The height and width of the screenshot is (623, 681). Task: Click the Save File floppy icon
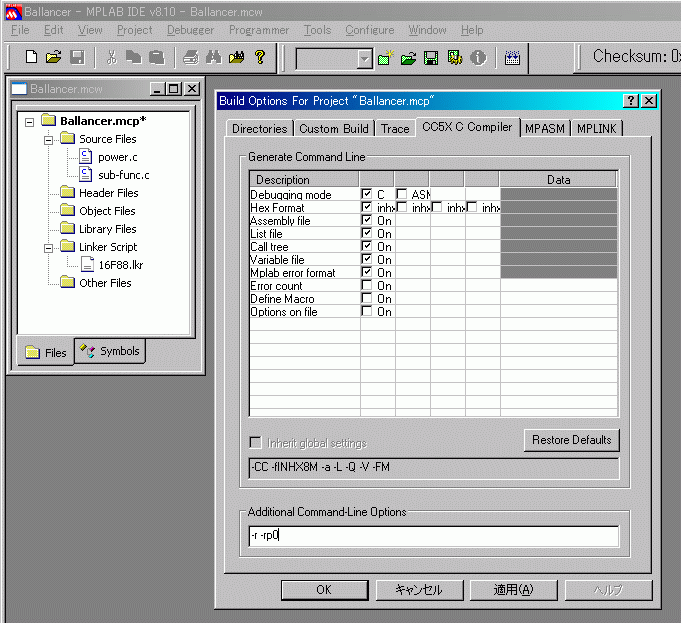[77, 57]
